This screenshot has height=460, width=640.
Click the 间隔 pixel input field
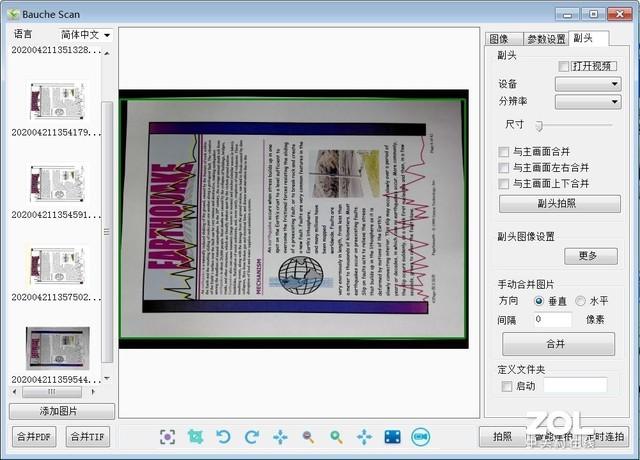(552, 319)
